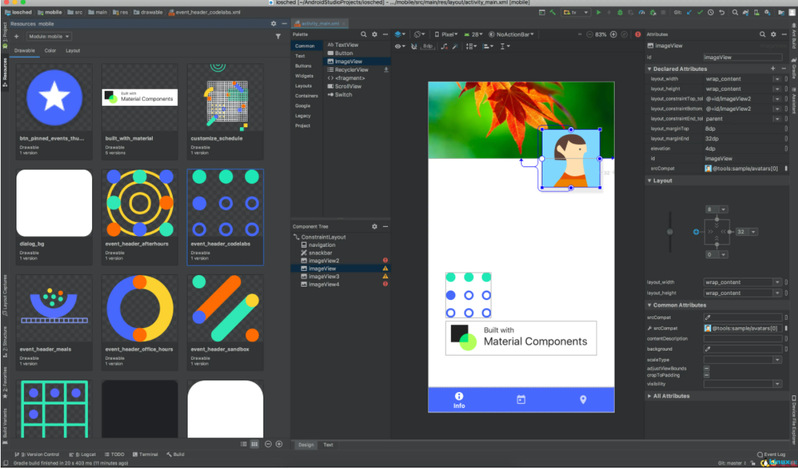Search the Palette with magnifier icon
The height and width of the screenshot is (469, 798).
[364, 34]
